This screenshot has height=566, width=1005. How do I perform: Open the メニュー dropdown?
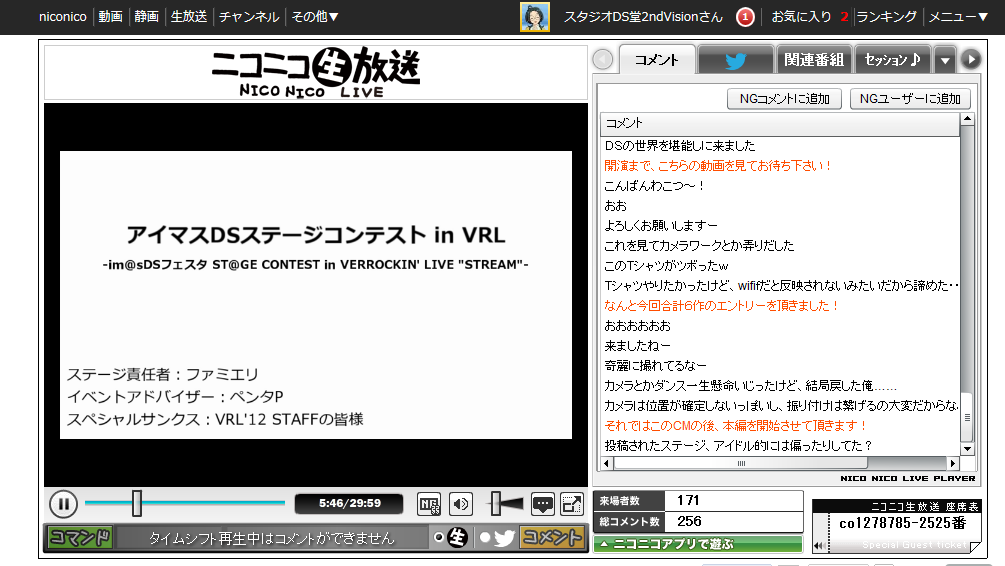coord(959,17)
